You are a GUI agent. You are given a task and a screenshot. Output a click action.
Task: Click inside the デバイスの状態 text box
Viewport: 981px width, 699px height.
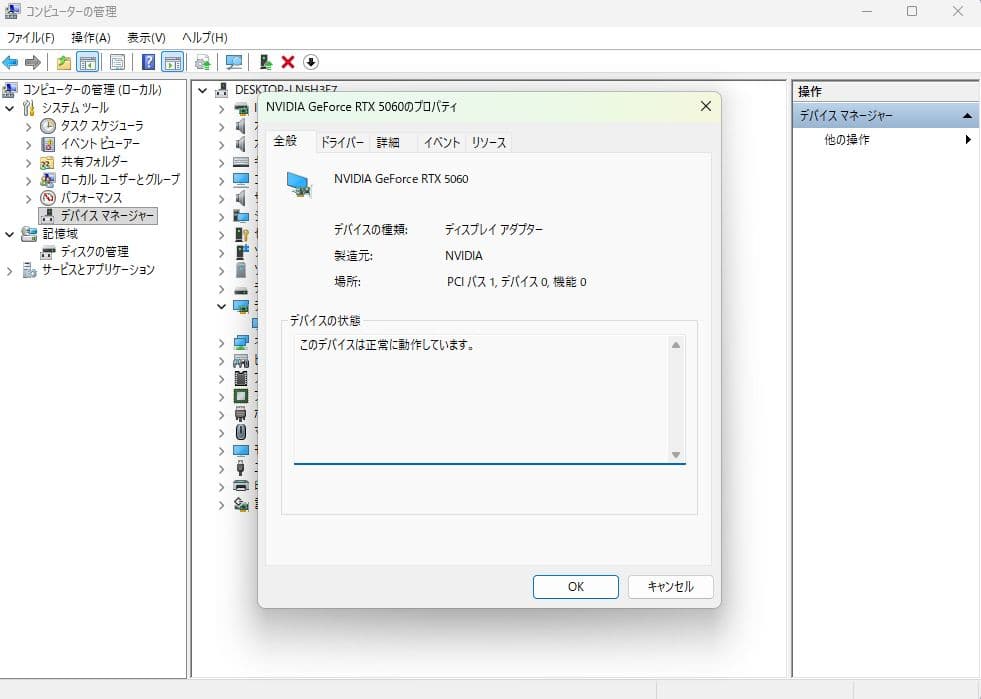tap(481, 399)
